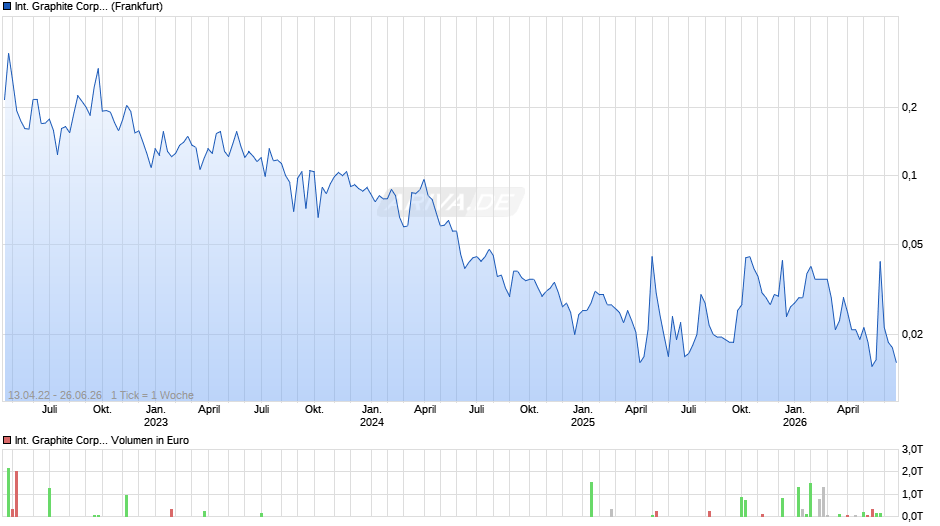Click the price axis label 0,2
The width and height of the screenshot is (940, 526).
click(x=909, y=107)
